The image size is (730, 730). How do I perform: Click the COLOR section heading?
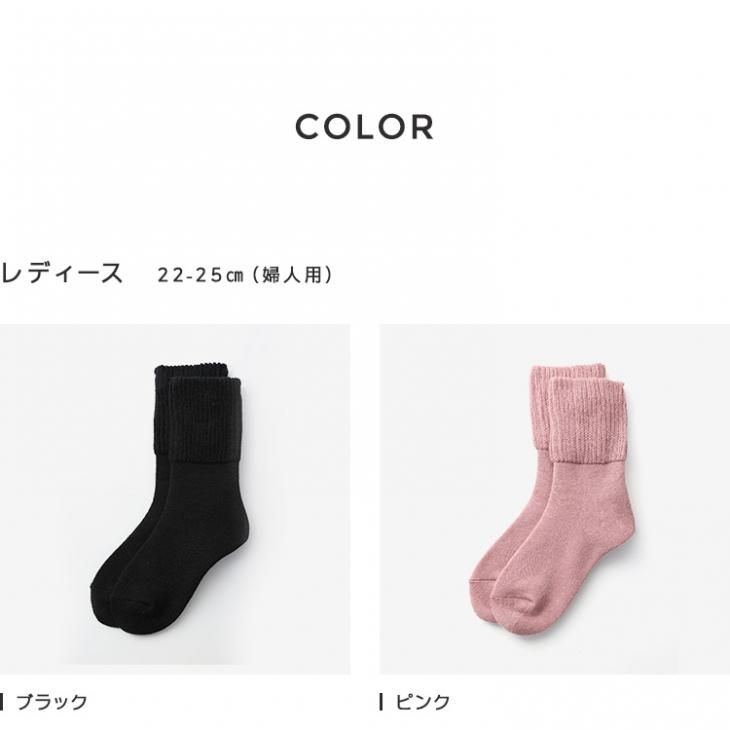[365, 127]
